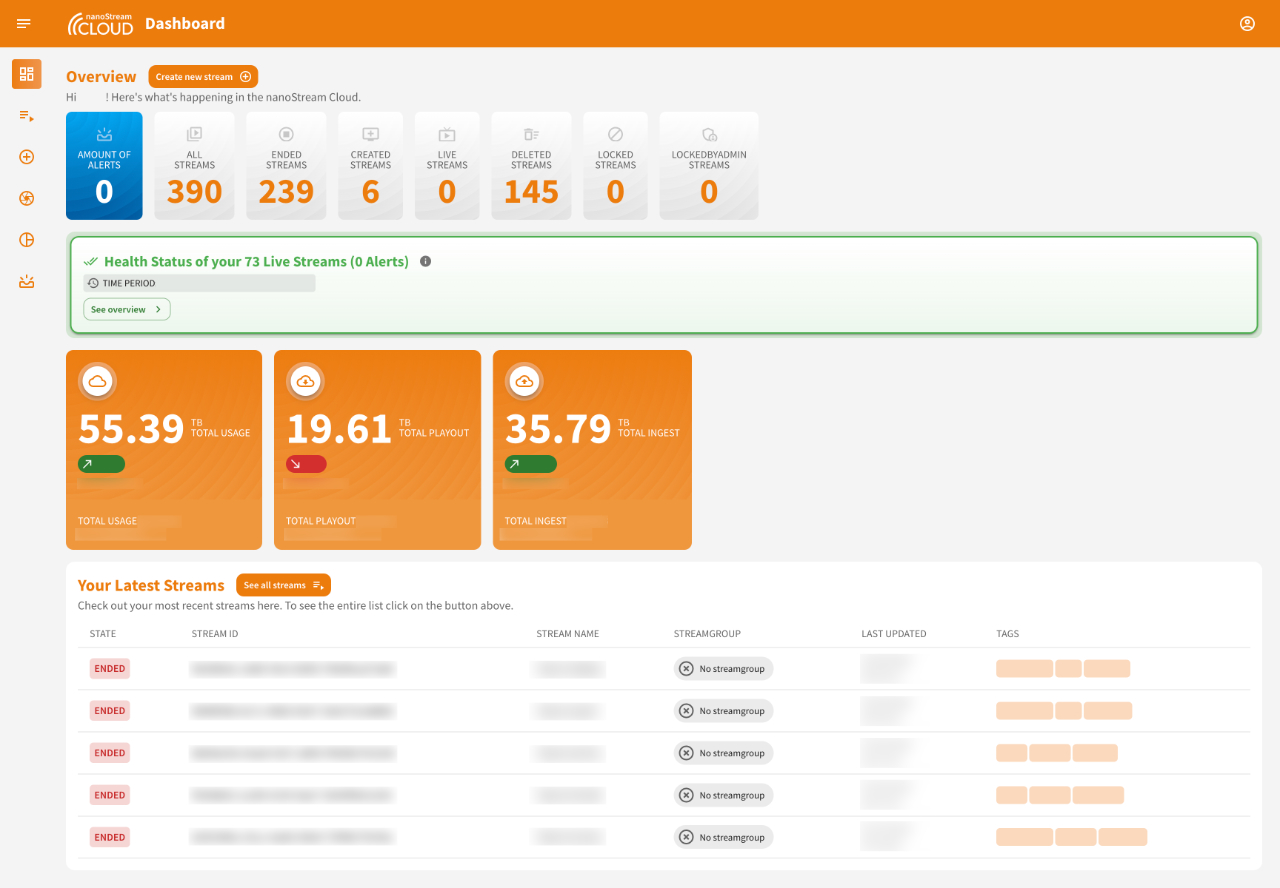The width and height of the screenshot is (1280, 888).
Task: Click the Amount of Alerts card
Action: (104, 166)
